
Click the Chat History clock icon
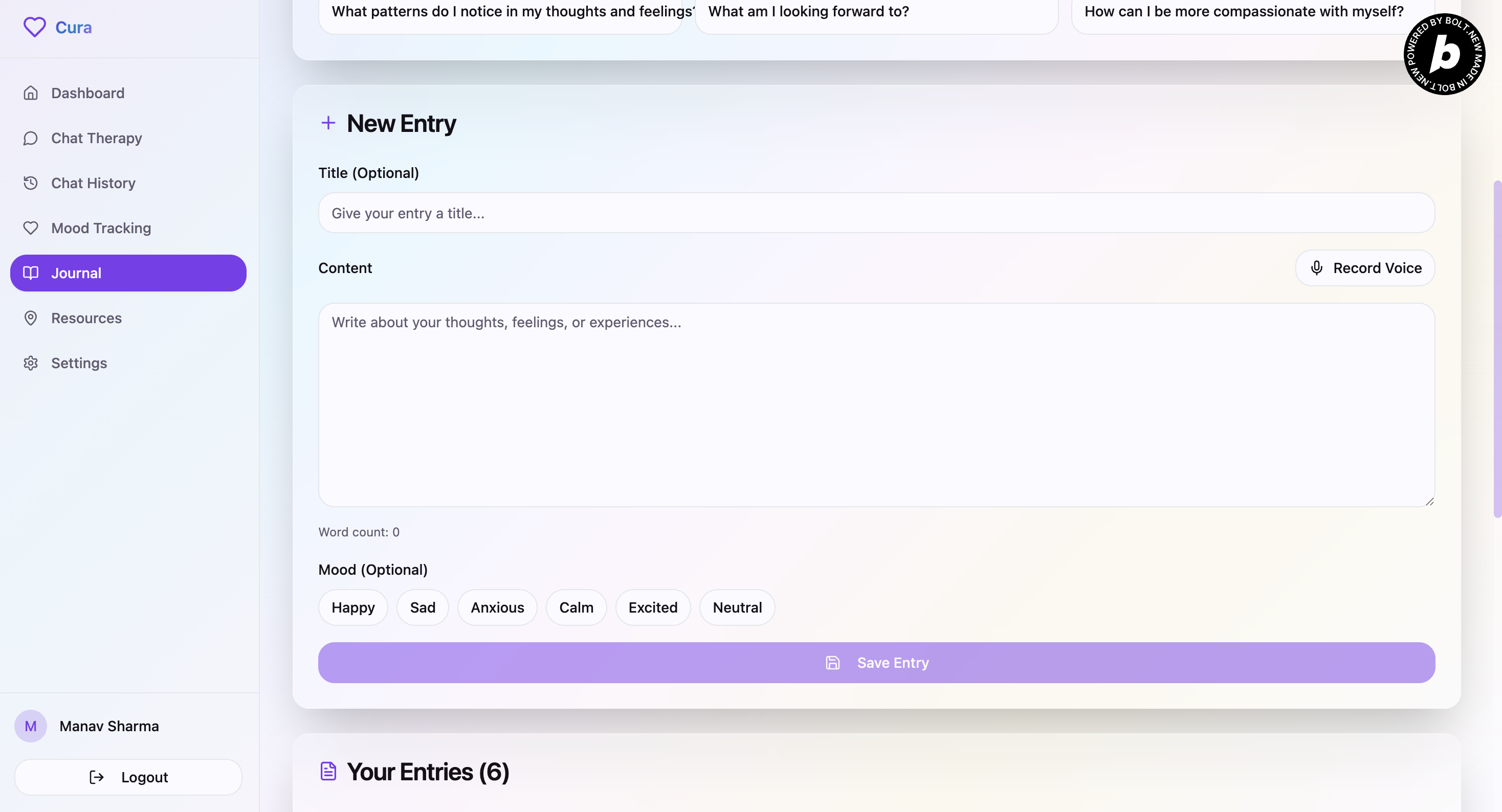pos(30,183)
